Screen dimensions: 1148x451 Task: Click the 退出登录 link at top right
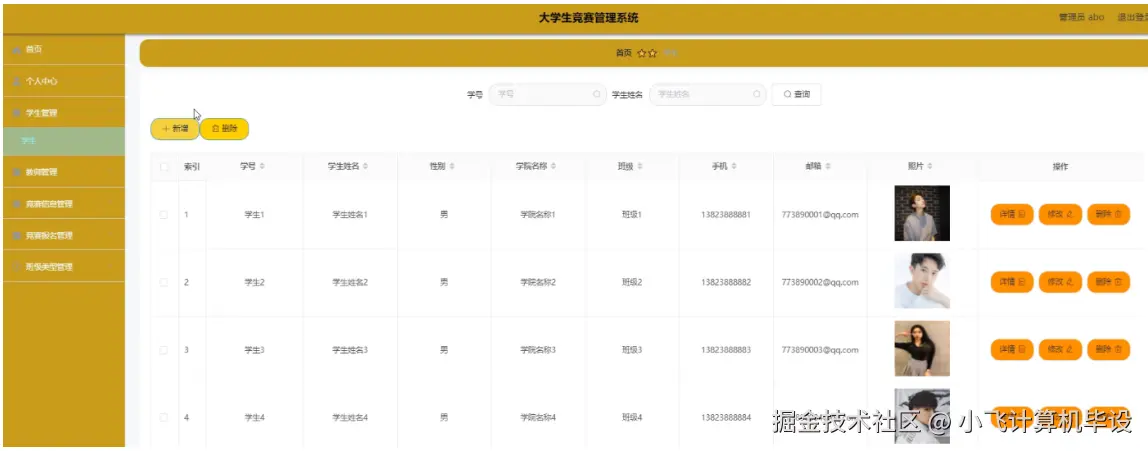point(1132,18)
